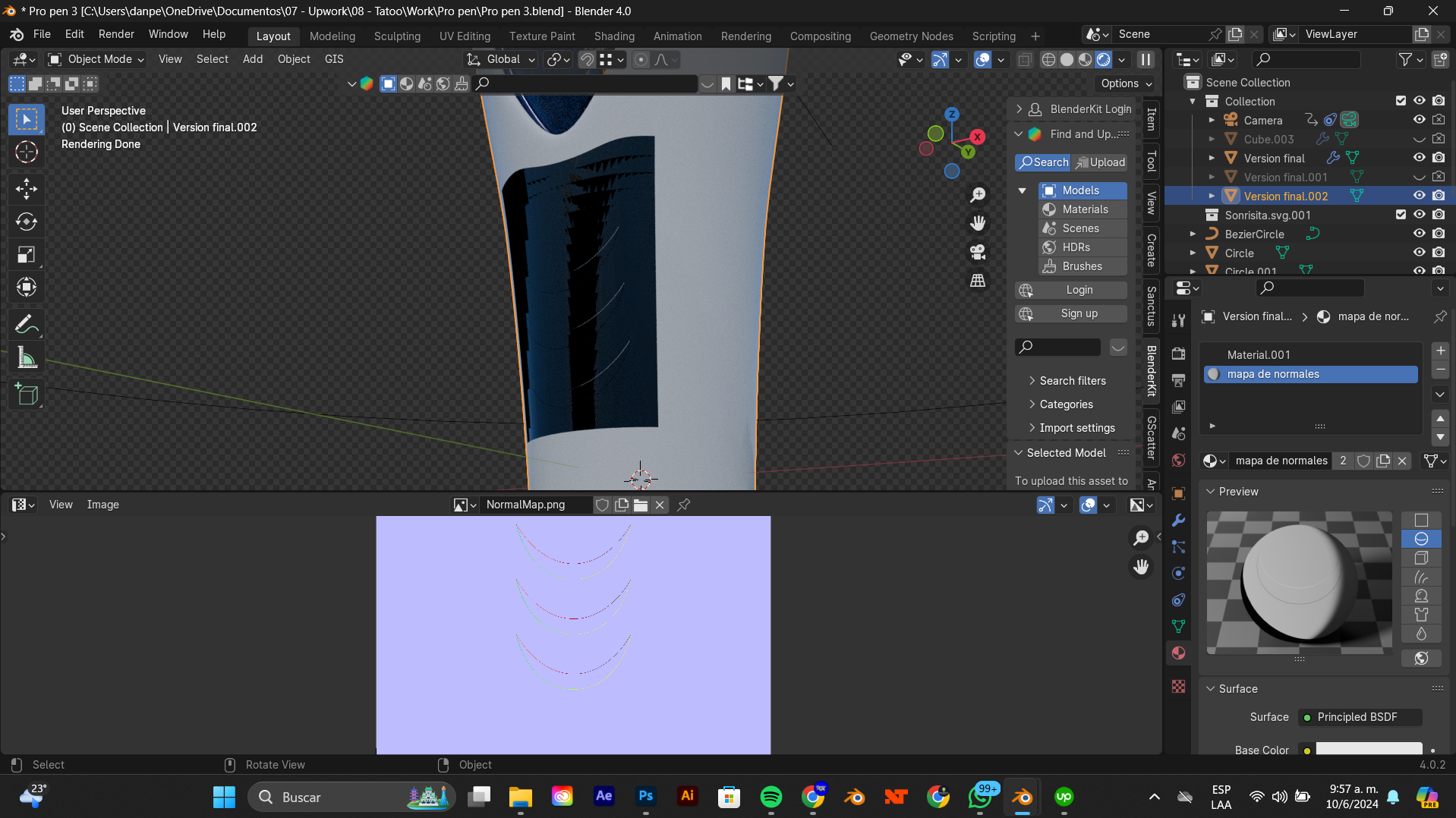Open the Object Mode dropdown
The width and height of the screenshot is (1456, 818).
click(96, 59)
